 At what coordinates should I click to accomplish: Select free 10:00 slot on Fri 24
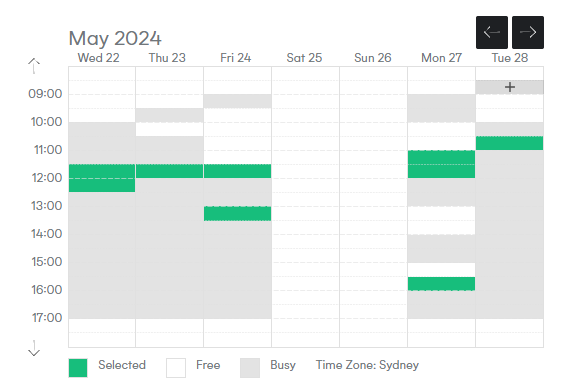[237, 129]
